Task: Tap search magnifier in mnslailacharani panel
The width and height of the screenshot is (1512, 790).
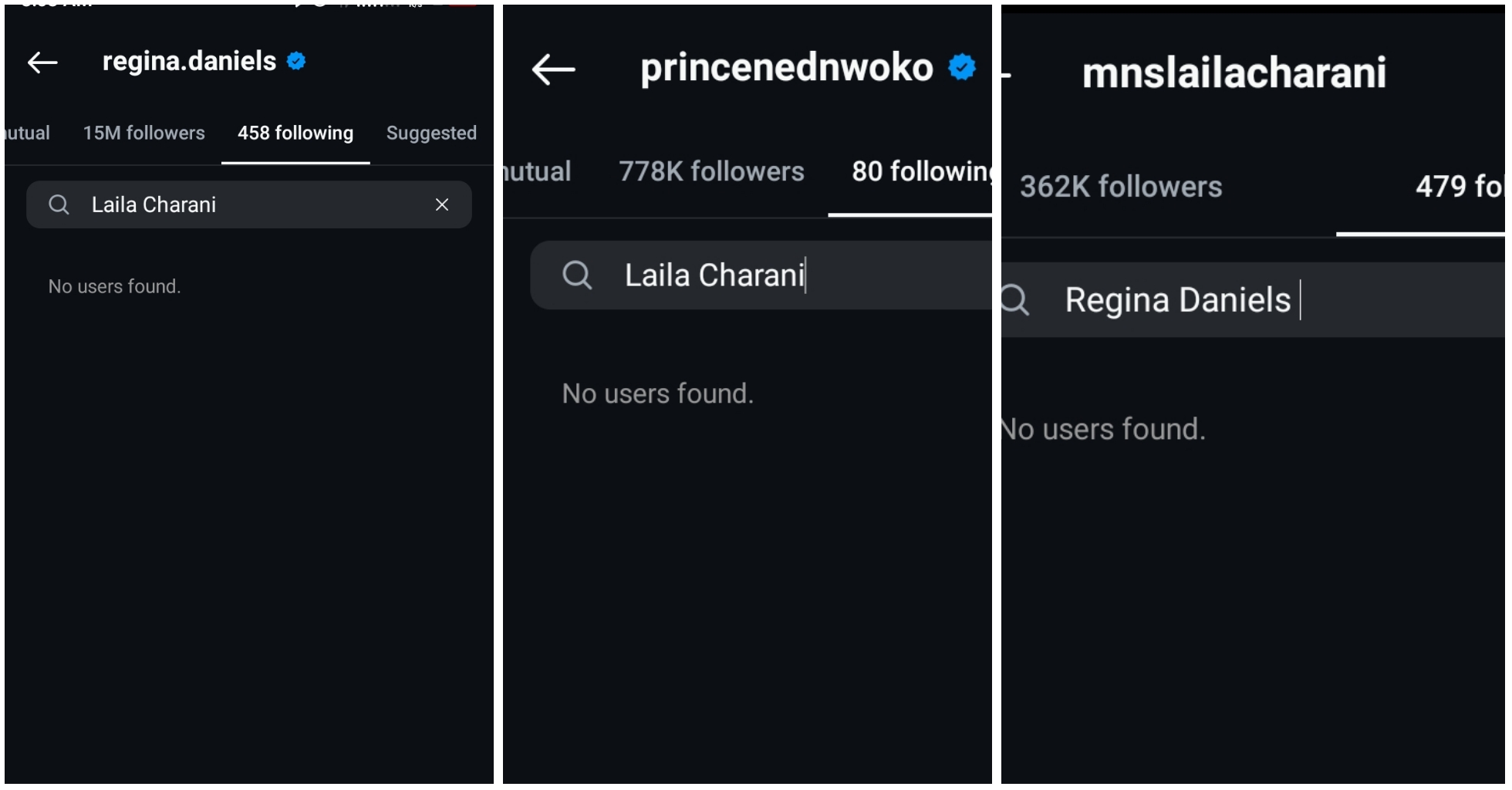Action: pyautogui.click(x=1014, y=299)
